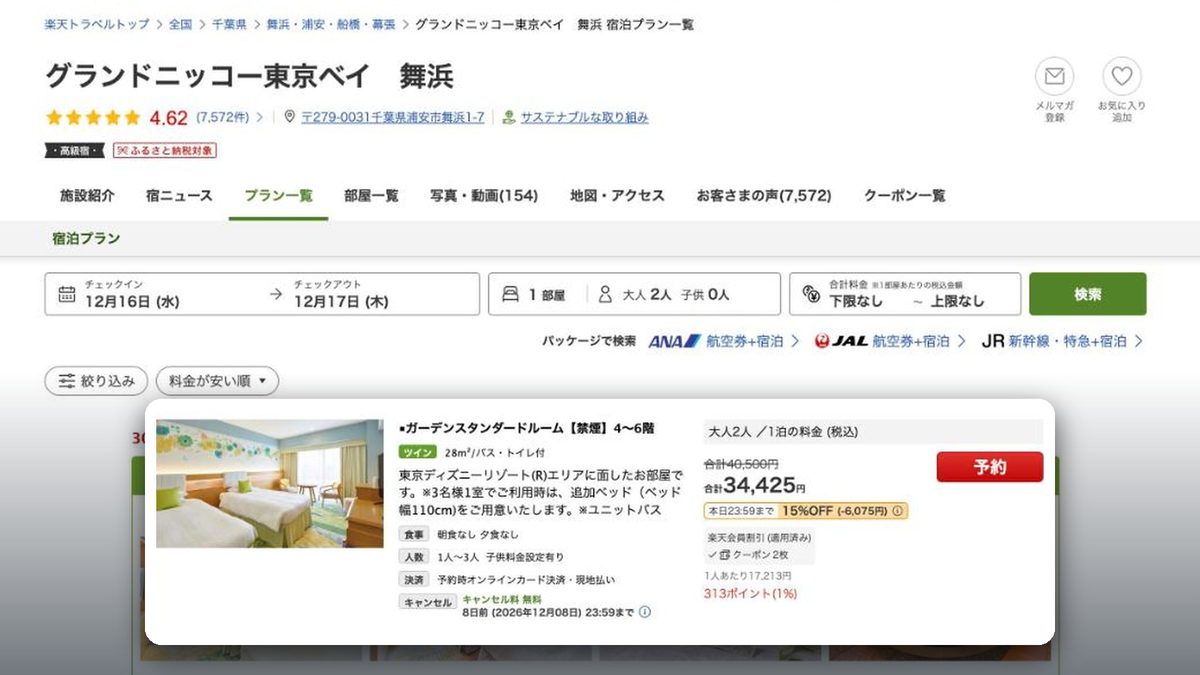The image size is (1200, 675).
Task: Click the mail magazine envelope icon
Action: tap(1054, 76)
